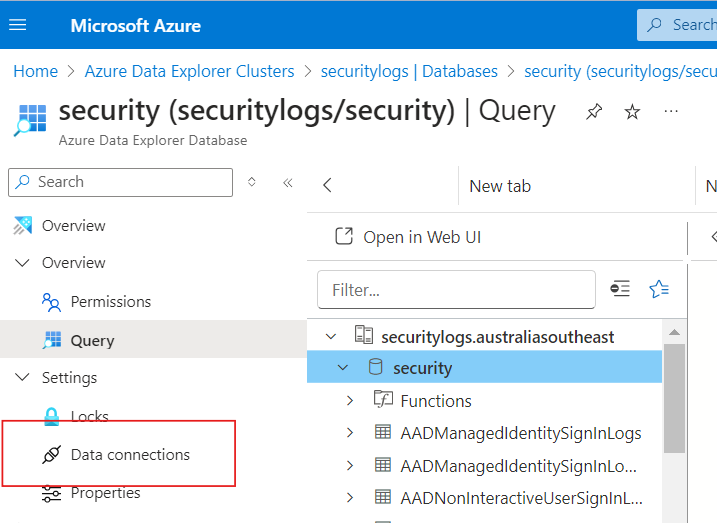Click the cluster icon for securitylogs.australiasoutheast
Screen dimensions: 717x523
pyautogui.click(x=364, y=335)
